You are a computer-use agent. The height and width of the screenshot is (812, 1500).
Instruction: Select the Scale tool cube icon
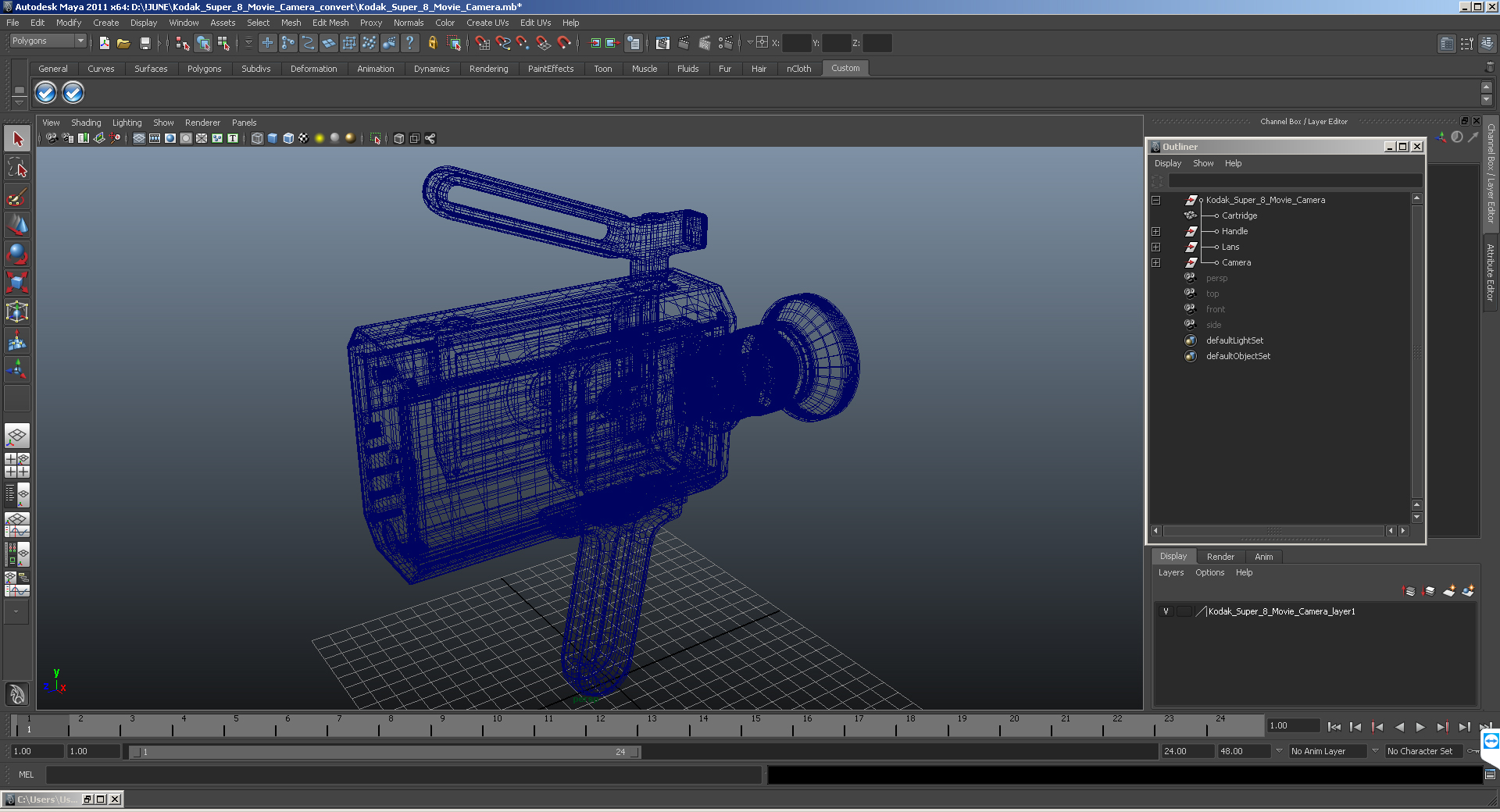coord(17,283)
